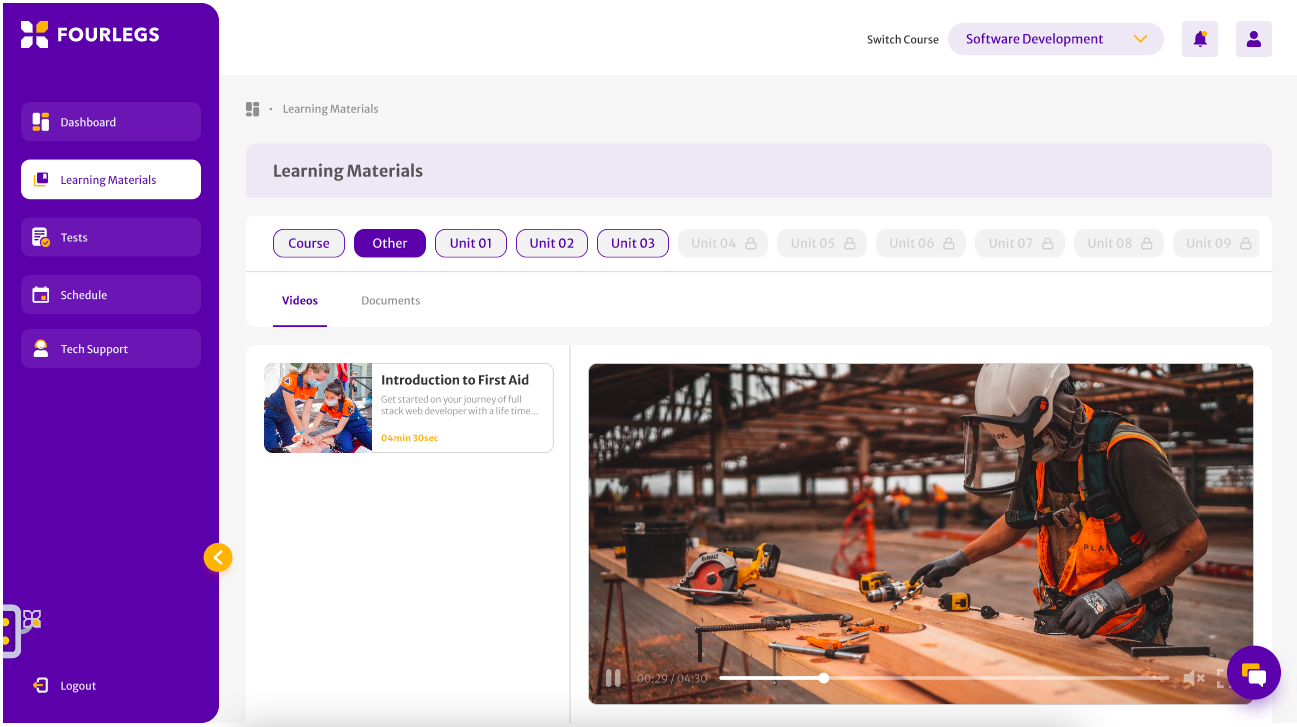This screenshot has height=727, width=1297.
Task: Click the breadcrumb dashboard grid icon
Action: [253, 109]
